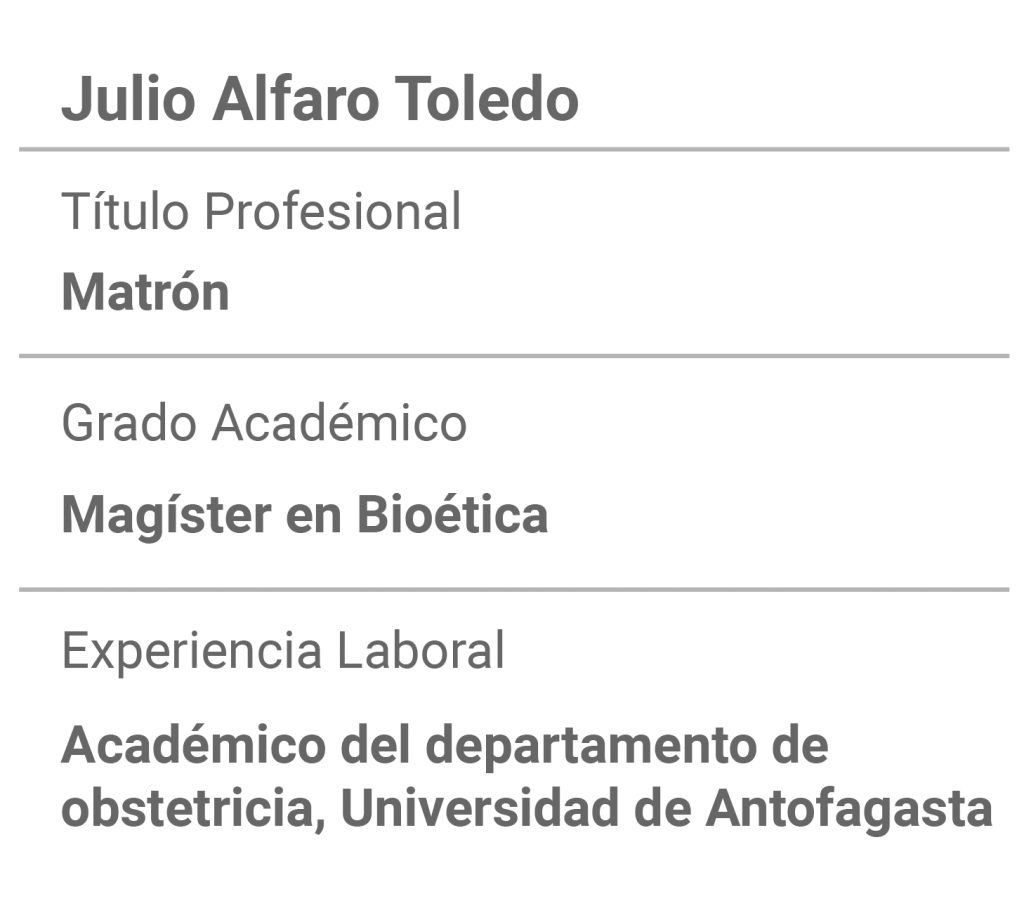Click the Universidad de Antofagasta text
The height and width of the screenshot is (901, 1024).
pos(667,808)
